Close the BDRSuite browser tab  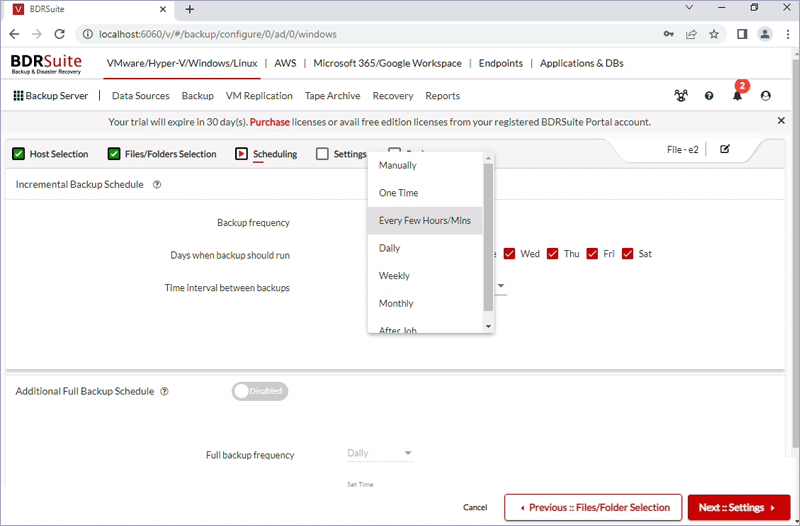click(x=163, y=9)
